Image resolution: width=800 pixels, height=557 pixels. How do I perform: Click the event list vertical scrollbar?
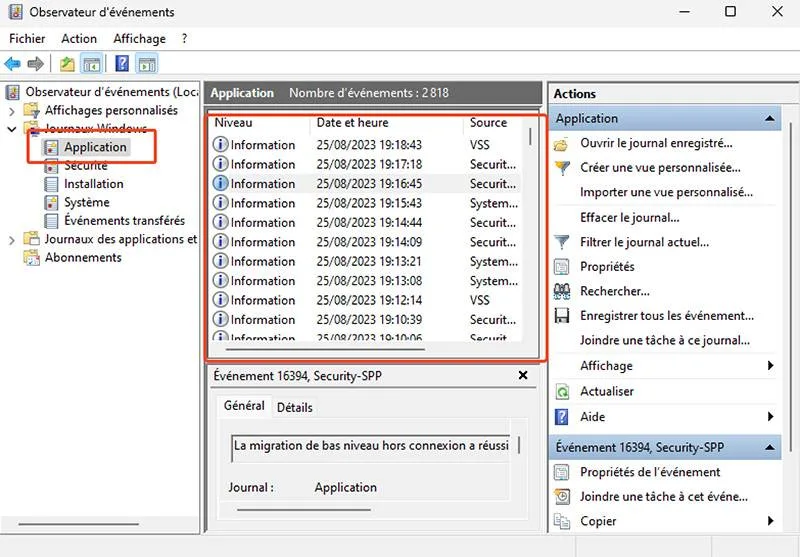click(531, 137)
